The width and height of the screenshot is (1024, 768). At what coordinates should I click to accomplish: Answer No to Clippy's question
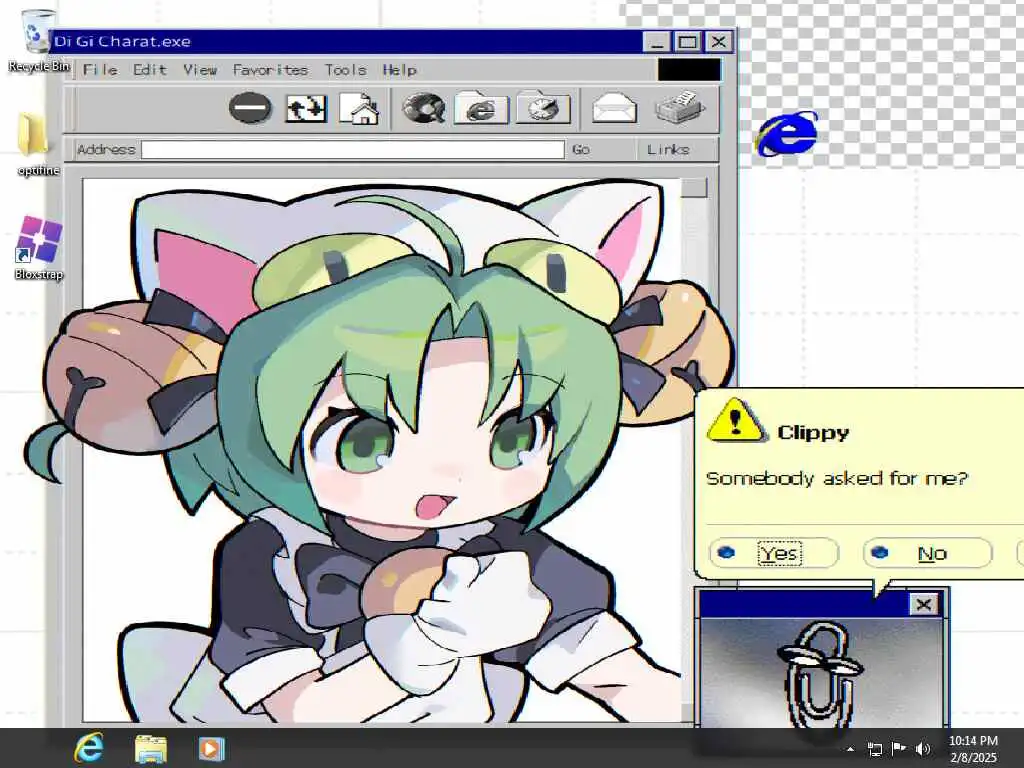click(x=928, y=553)
